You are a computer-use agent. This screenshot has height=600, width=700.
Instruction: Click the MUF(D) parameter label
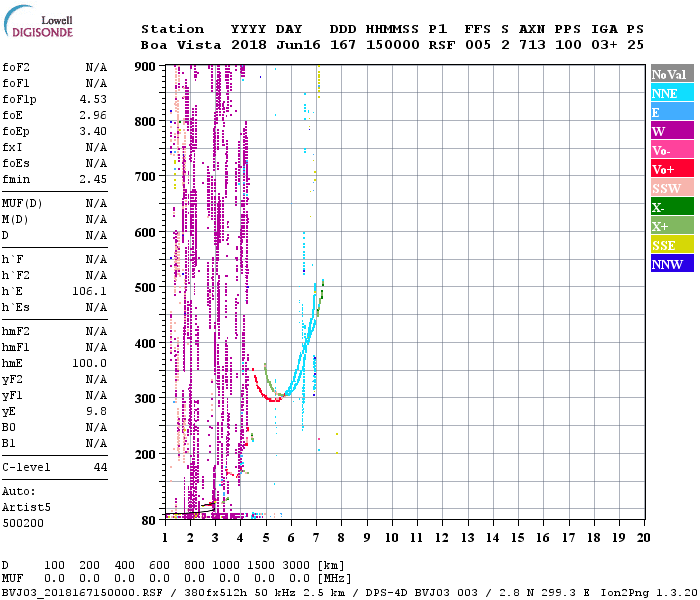(22, 204)
